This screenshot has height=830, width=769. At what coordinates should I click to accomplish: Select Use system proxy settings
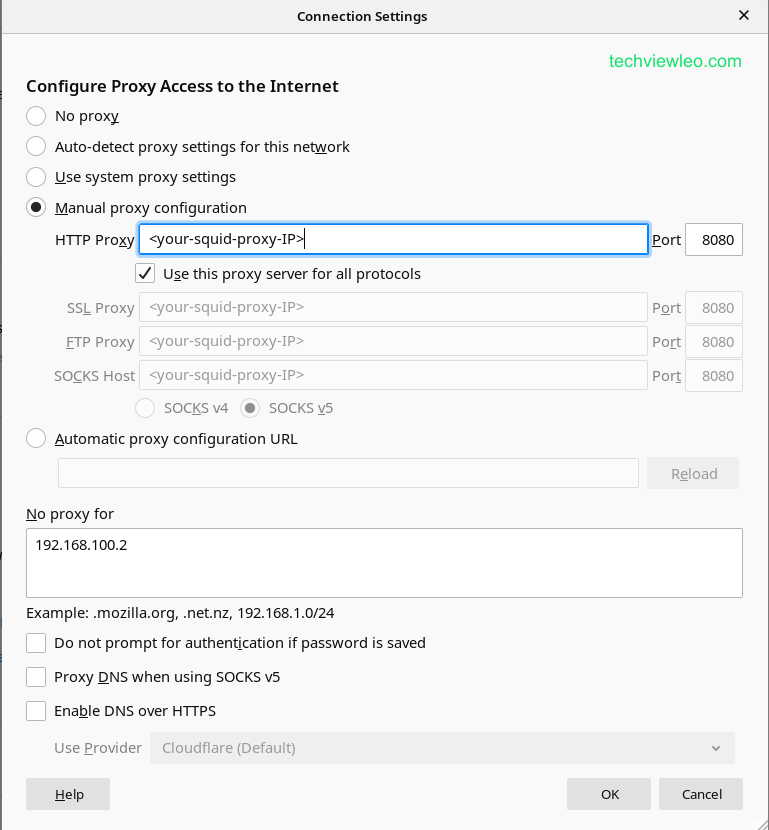[36, 177]
